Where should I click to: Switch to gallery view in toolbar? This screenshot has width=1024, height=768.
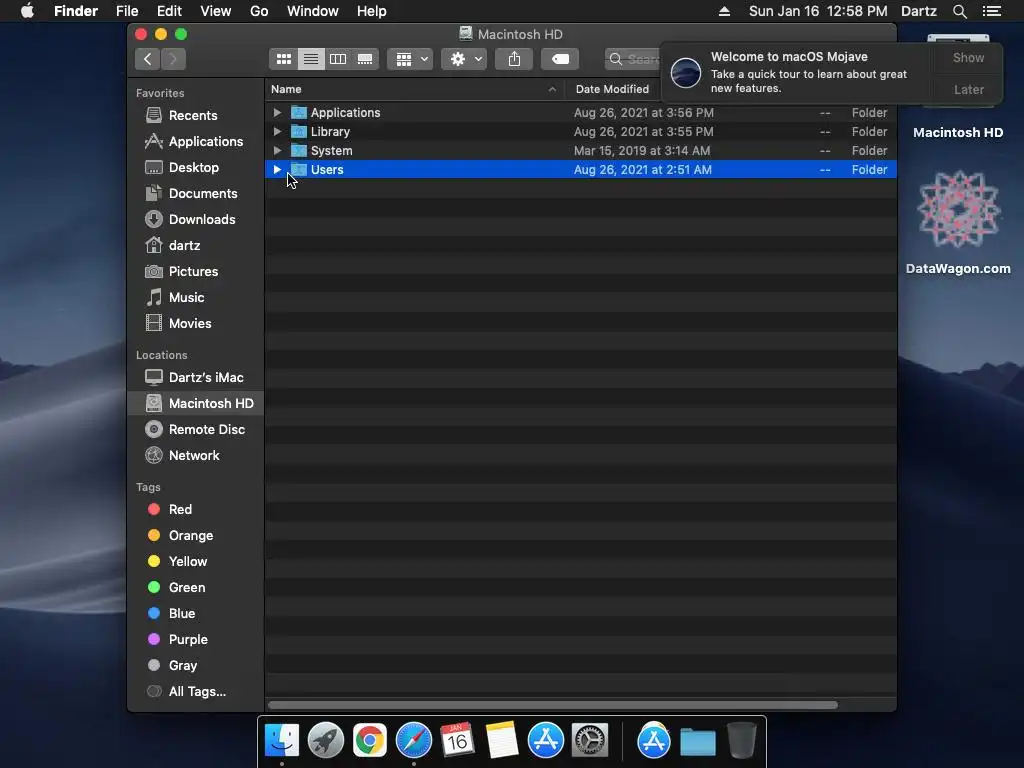(365, 59)
